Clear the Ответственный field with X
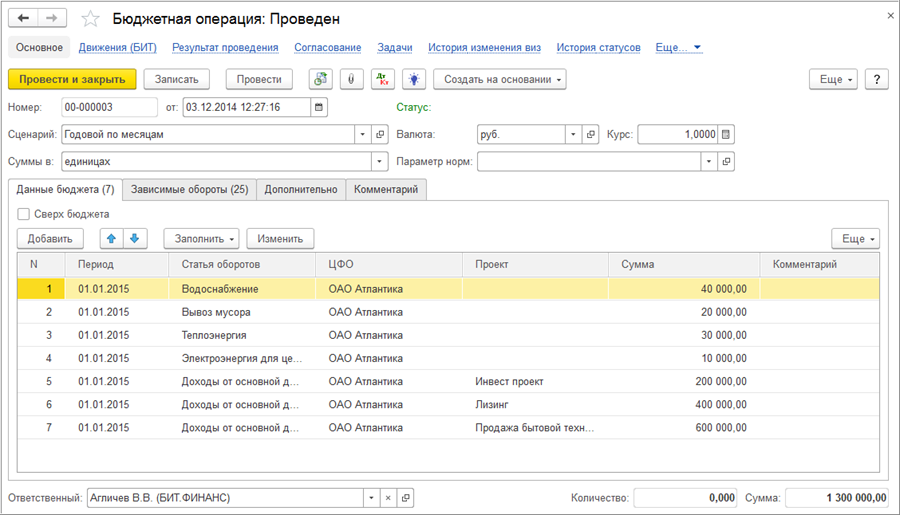 (388, 497)
